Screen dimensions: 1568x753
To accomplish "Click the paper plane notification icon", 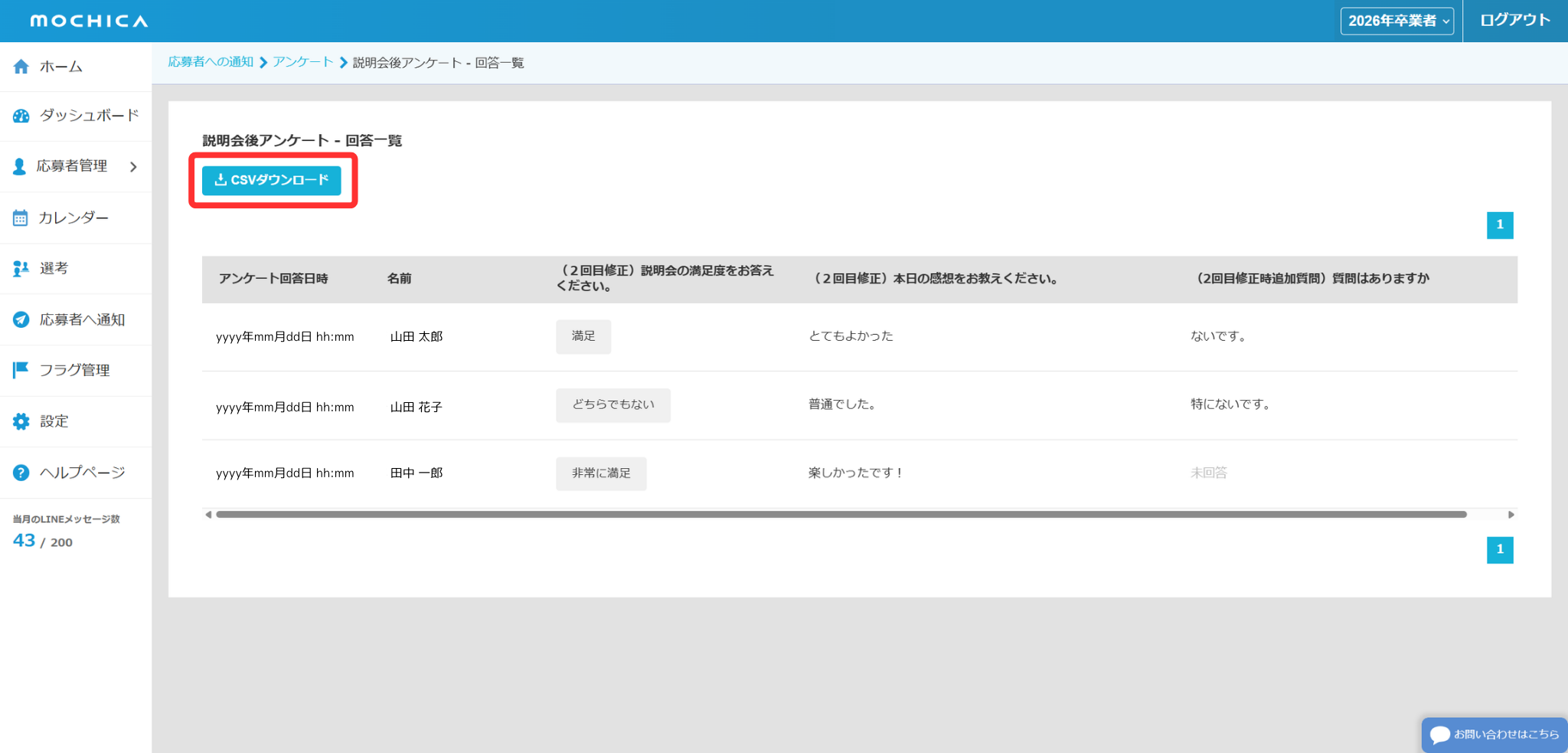I will point(21,319).
